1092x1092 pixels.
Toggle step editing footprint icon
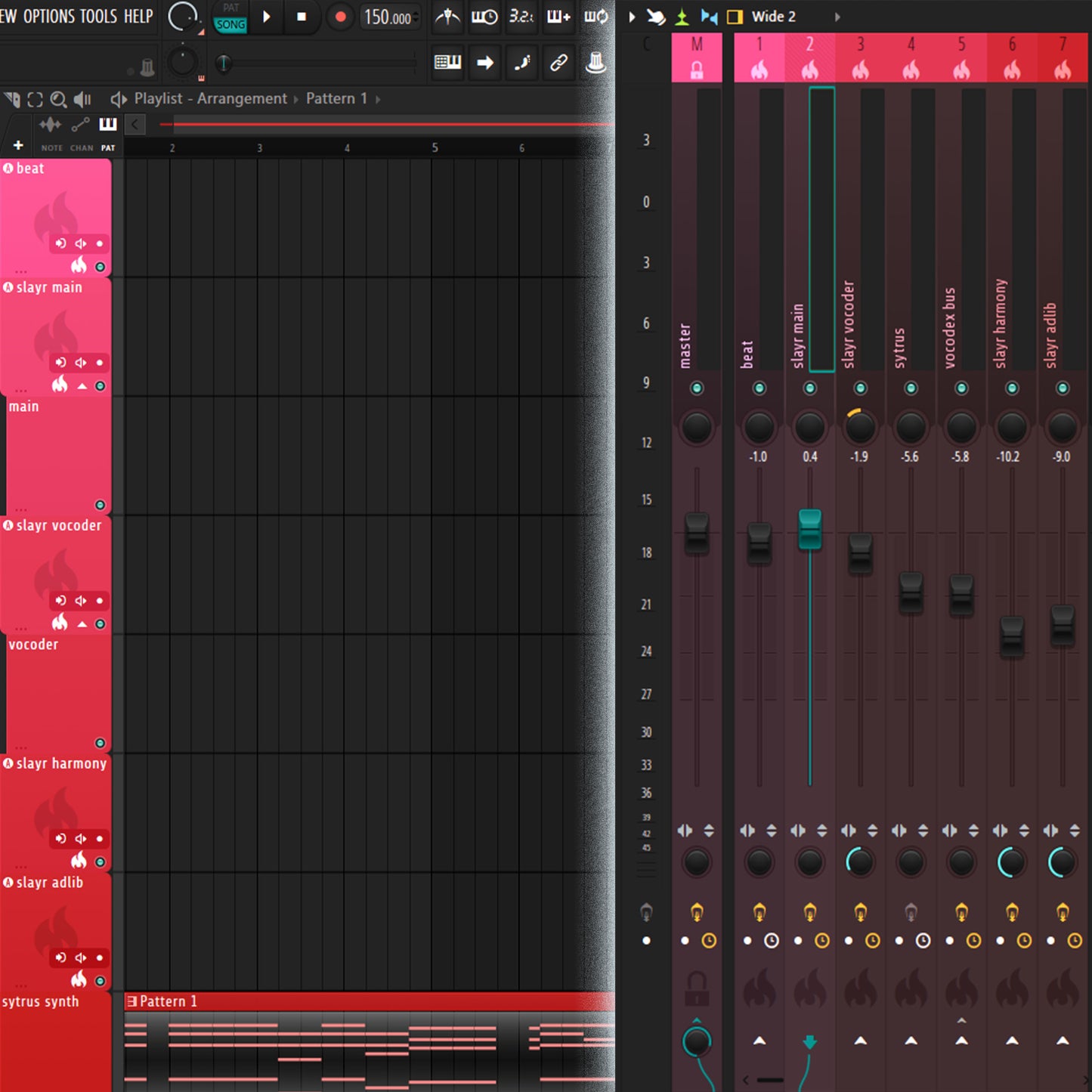(522, 62)
